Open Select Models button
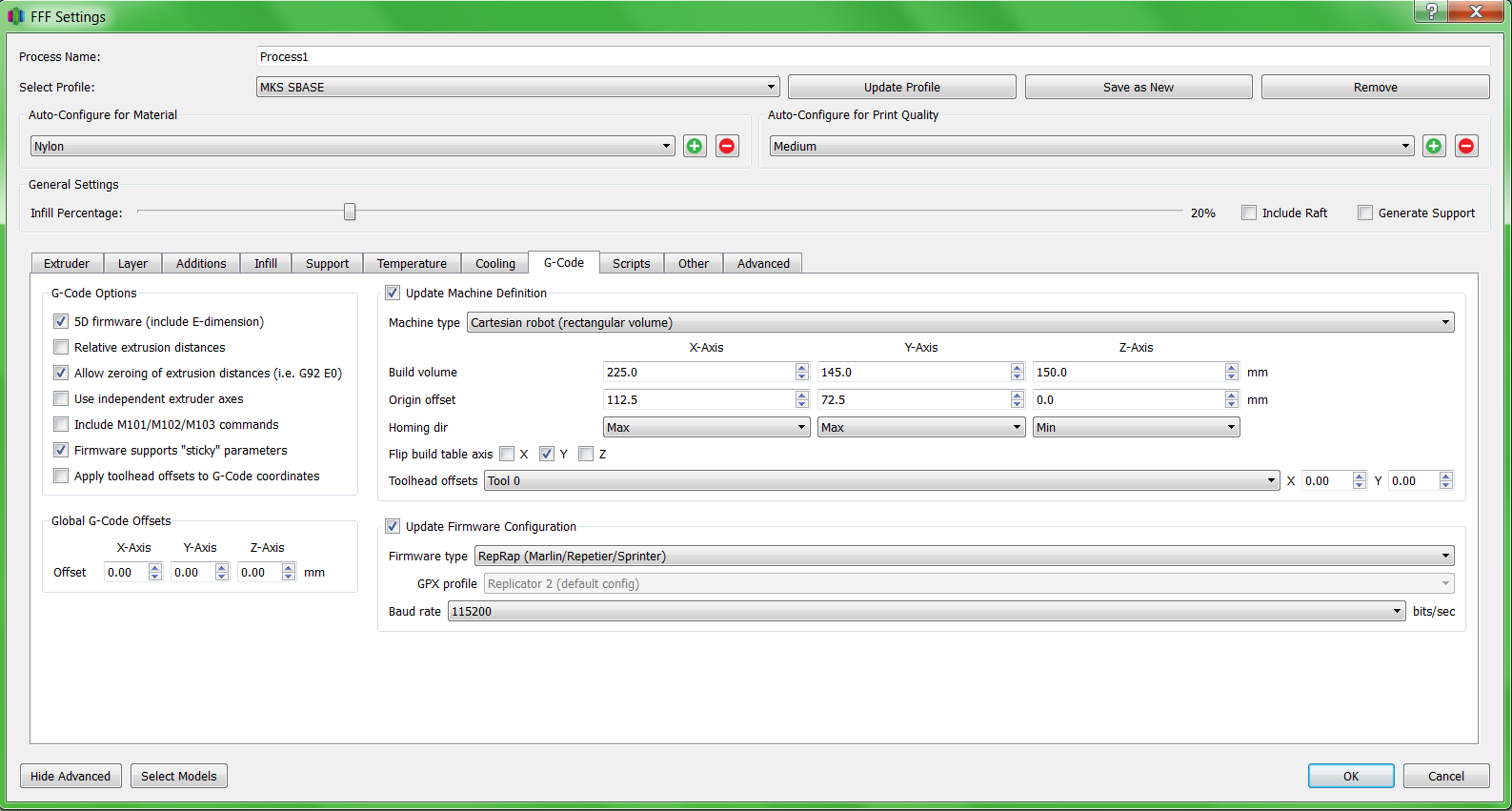1512x811 pixels. pos(179,776)
